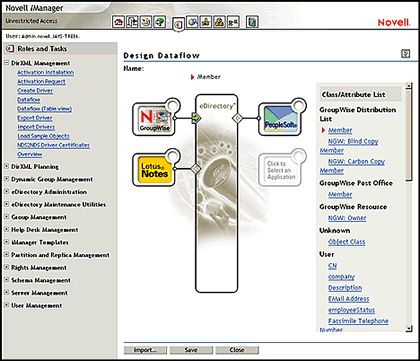
Task: Open Export Driver link
Action: coord(35,118)
